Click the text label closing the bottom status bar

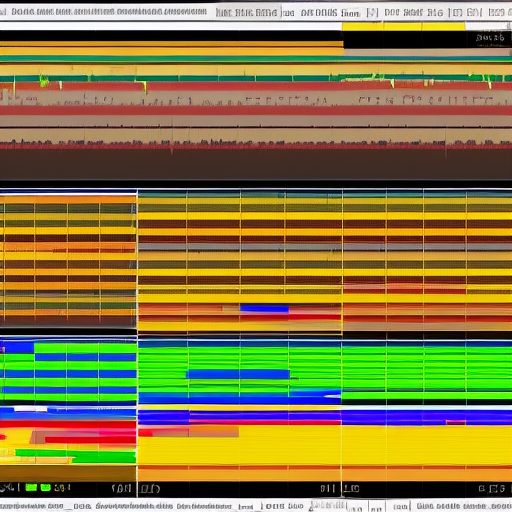[464, 506]
